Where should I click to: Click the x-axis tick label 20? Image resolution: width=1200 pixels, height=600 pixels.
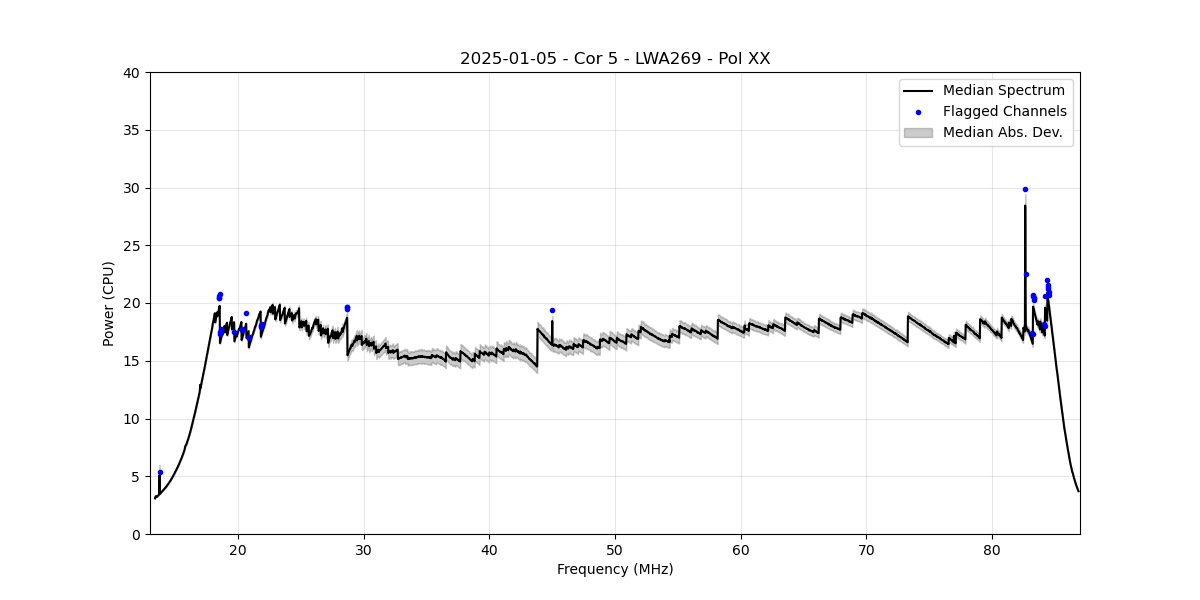[238, 550]
